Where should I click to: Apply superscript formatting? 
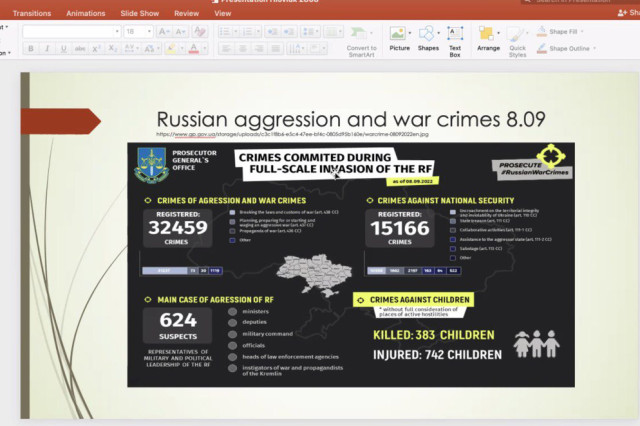pyautogui.click(x=96, y=49)
